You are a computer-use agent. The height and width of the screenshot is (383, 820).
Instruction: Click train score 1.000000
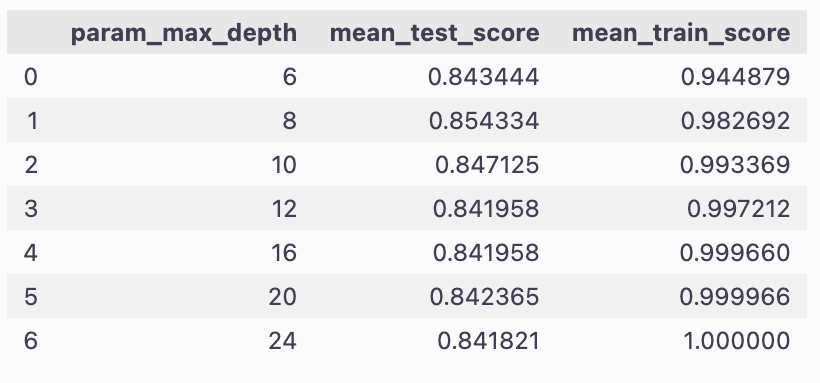tap(737, 341)
